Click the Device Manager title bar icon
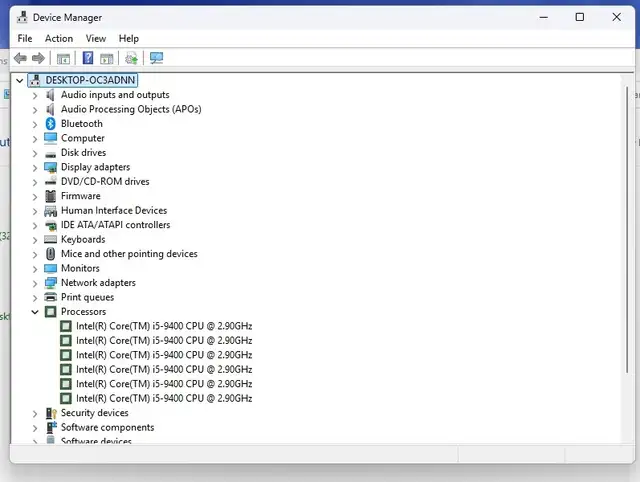640x482 pixels. [x=22, y=17]
